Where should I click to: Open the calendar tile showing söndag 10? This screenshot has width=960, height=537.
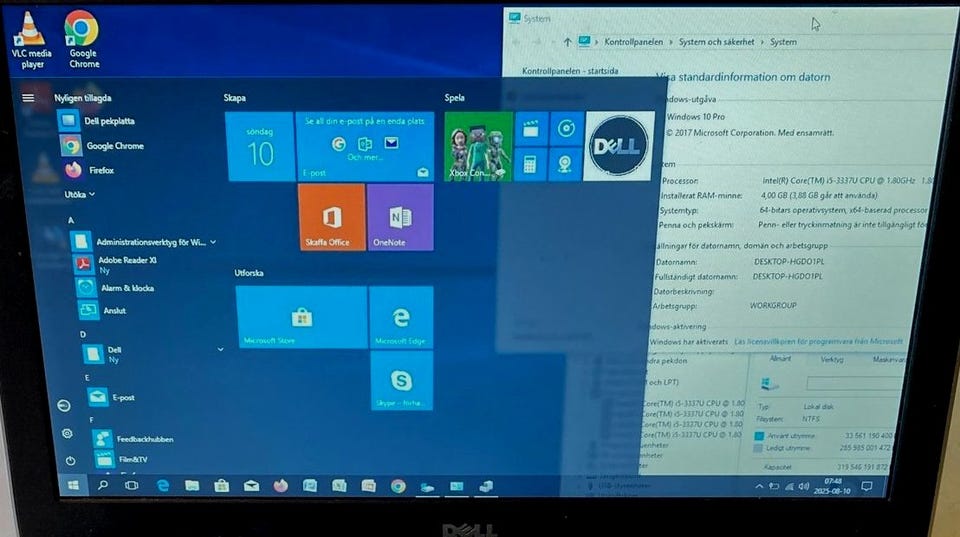coord(260,147)
